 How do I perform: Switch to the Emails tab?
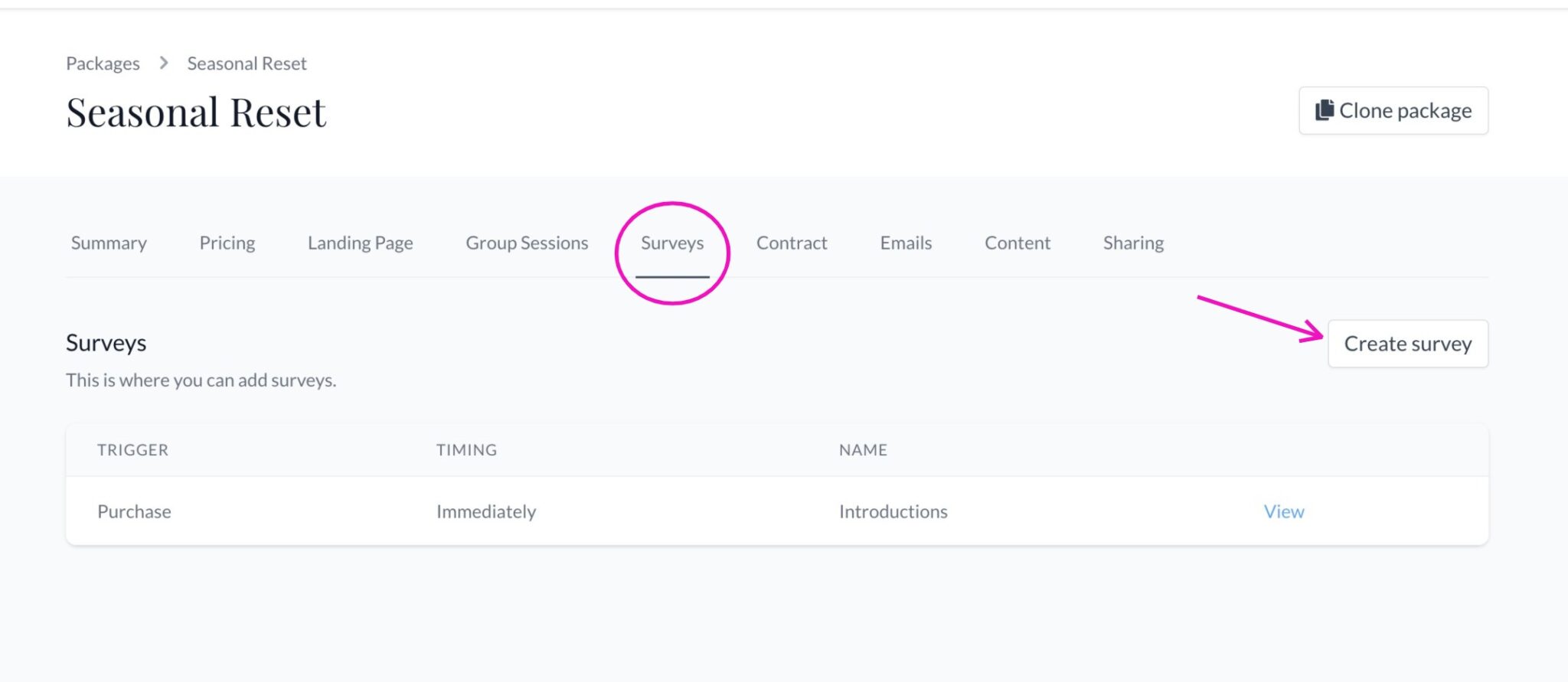tap(906, 243)
